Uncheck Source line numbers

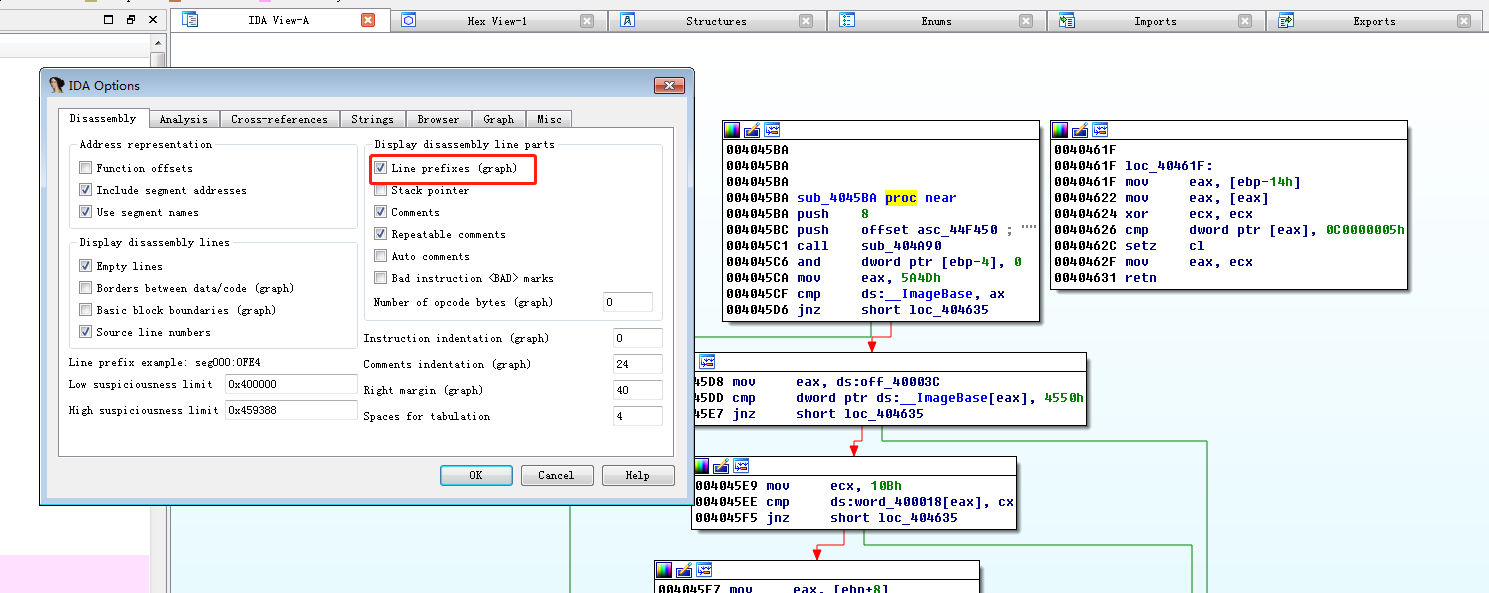coord(85,332)
